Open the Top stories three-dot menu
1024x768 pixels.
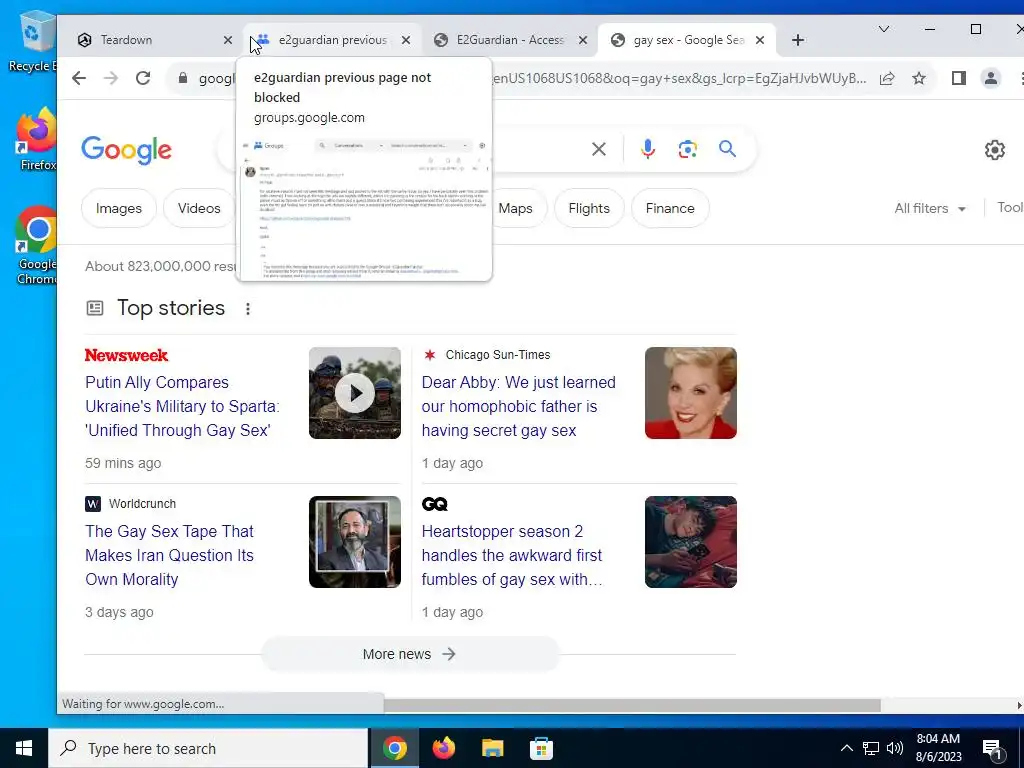tap(248, 308)
